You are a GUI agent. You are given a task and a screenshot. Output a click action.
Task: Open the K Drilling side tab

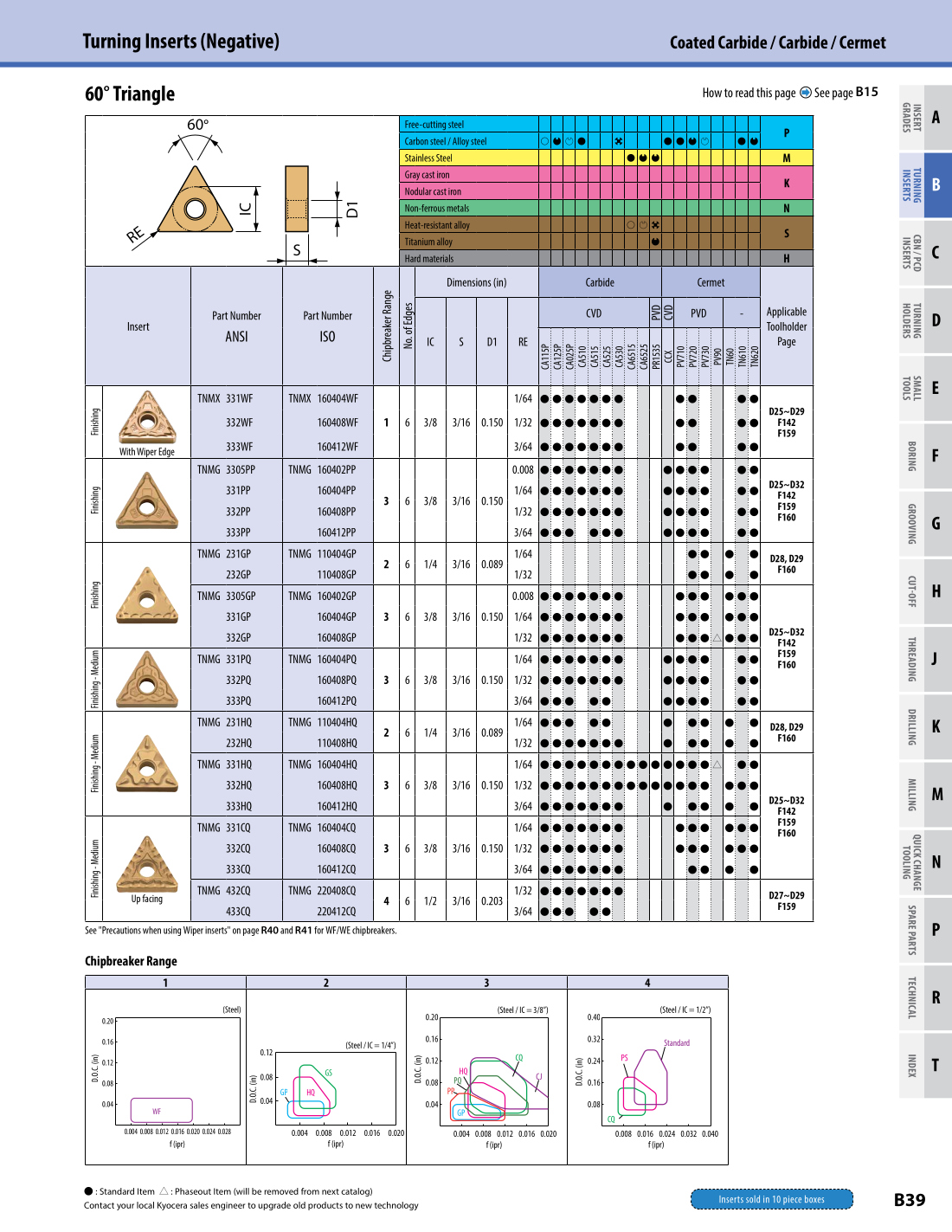click(925, 726)
